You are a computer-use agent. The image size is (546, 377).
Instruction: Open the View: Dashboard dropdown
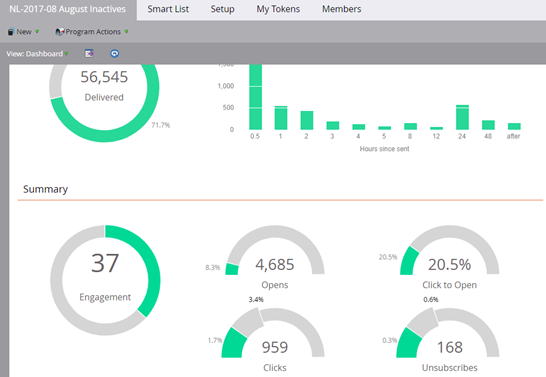tap(37, 54)
